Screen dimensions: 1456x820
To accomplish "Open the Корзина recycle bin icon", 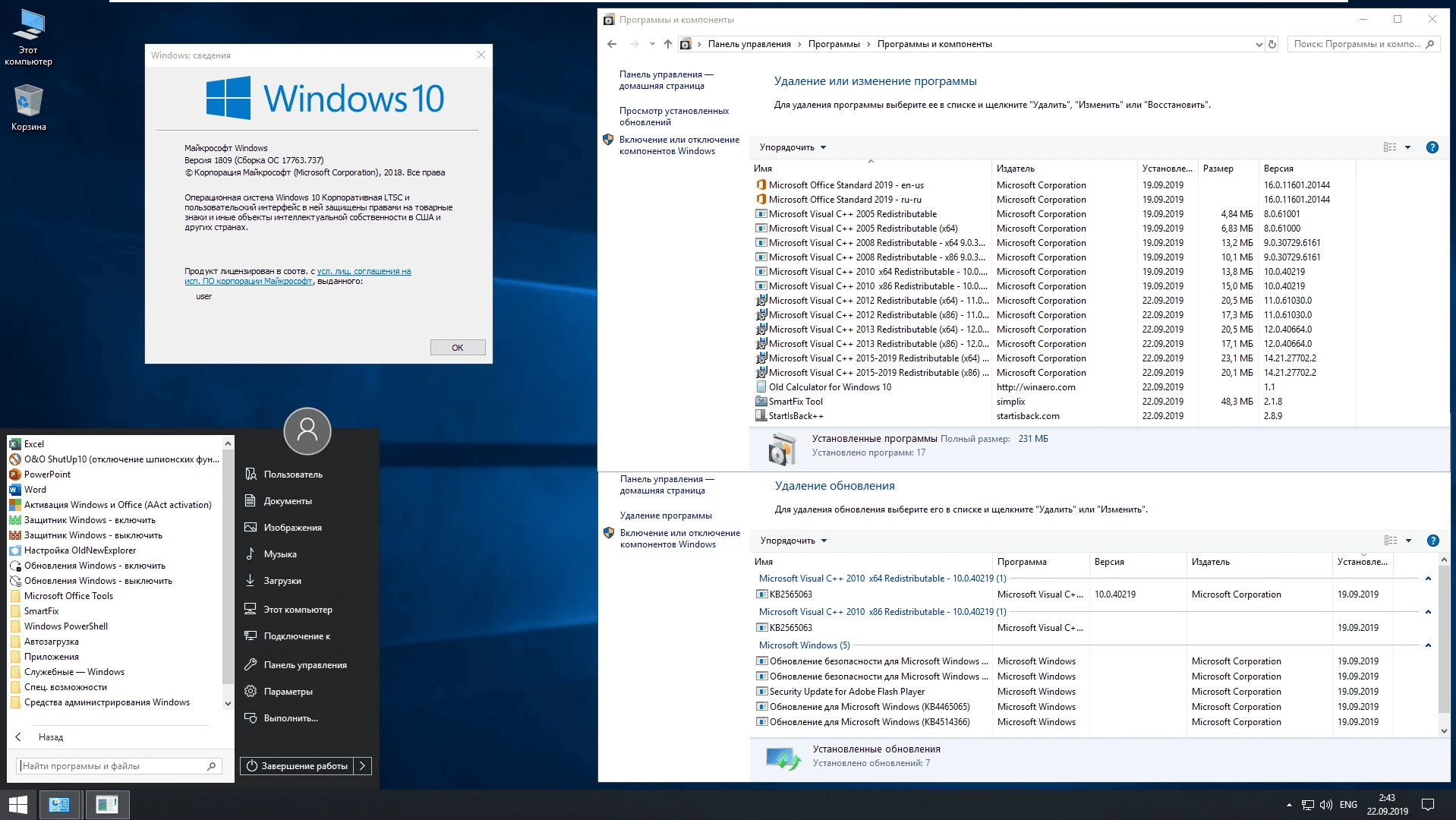I will click(x=28, y=108).
